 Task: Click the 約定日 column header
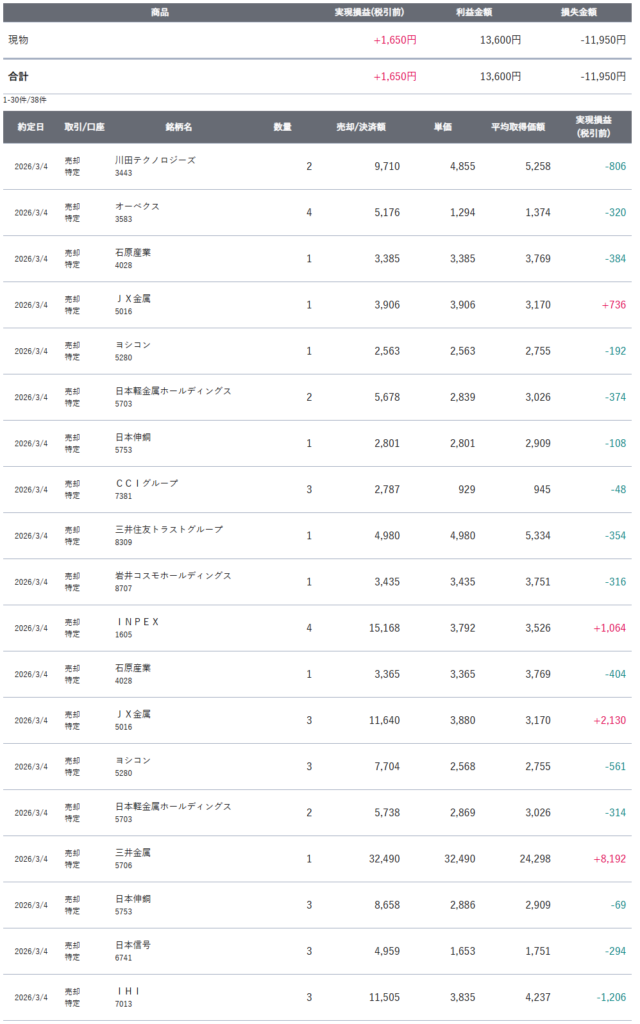30,127
